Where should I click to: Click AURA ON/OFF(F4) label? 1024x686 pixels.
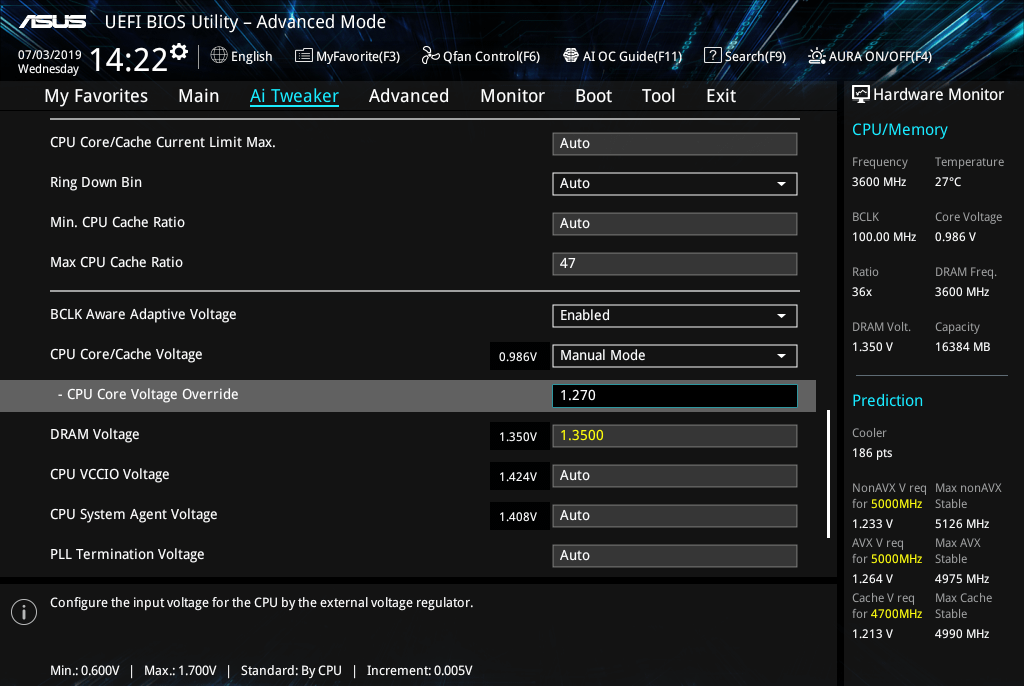tap(880, 56)
